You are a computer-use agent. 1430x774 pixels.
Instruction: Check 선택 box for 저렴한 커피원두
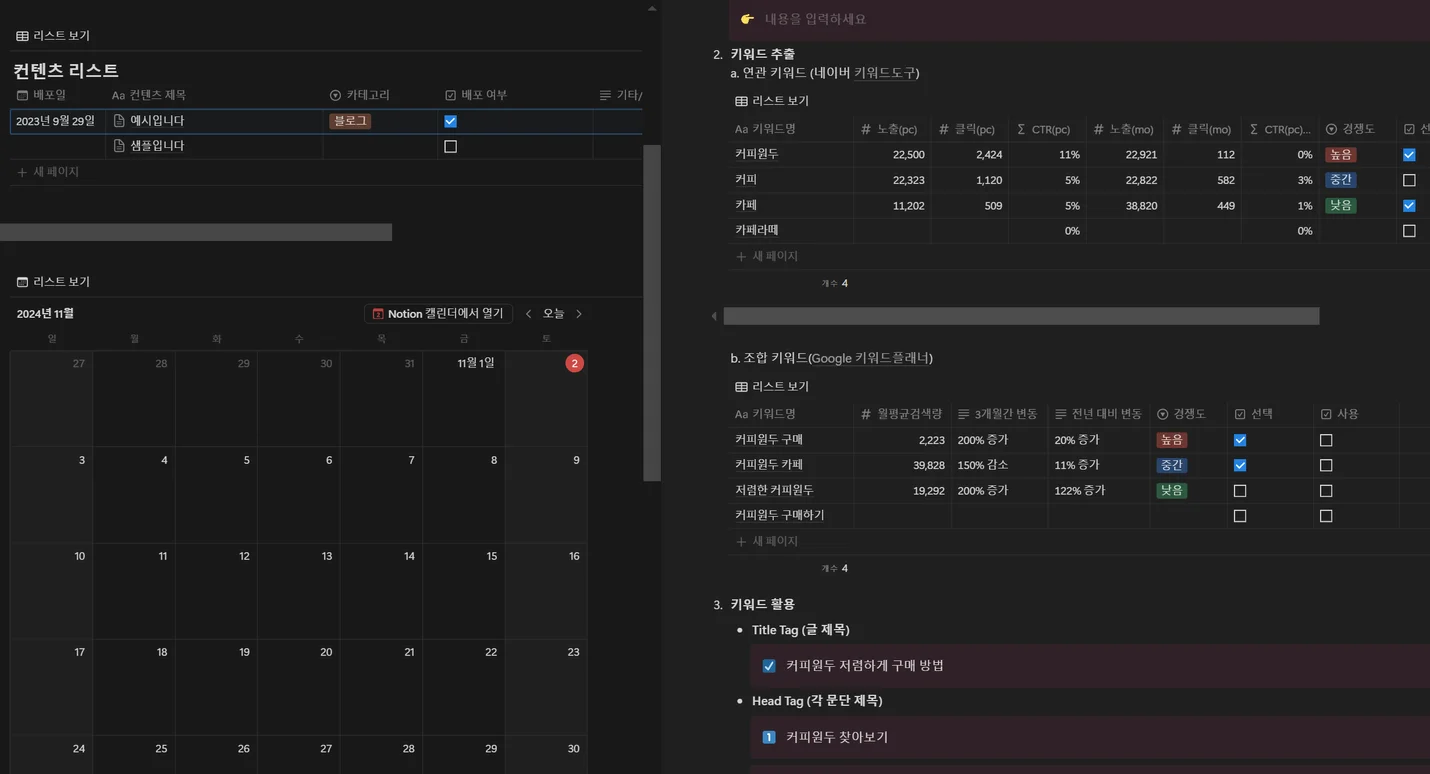(1240, 491)
